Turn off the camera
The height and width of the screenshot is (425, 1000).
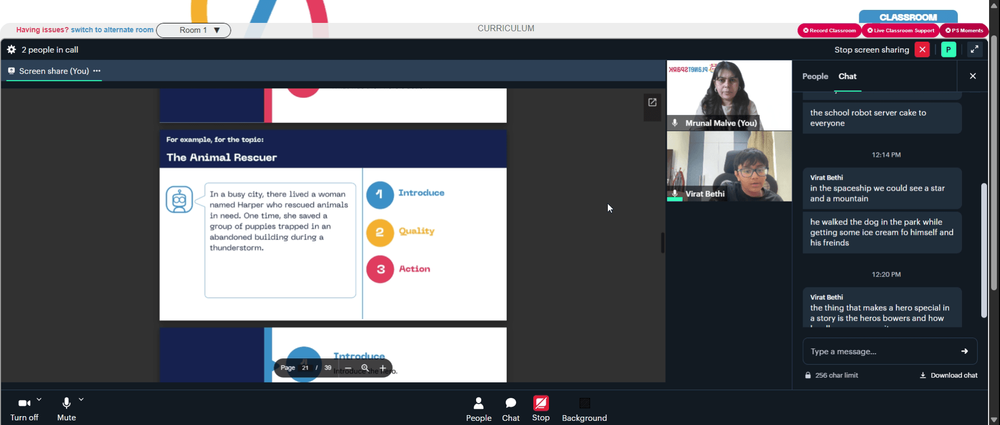(24, 409)
